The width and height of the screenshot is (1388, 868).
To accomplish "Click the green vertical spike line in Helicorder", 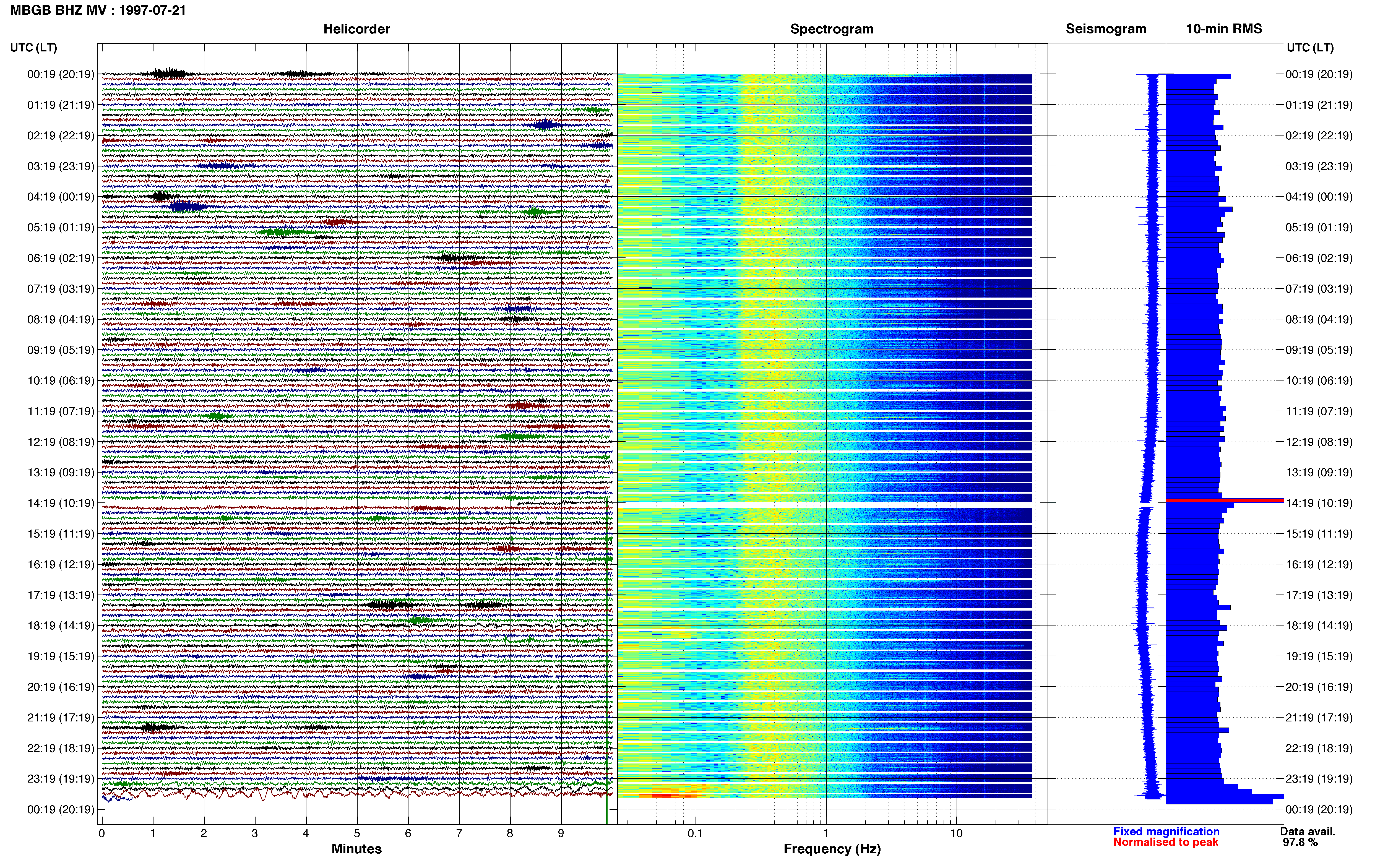I will (x=607, y=660).
